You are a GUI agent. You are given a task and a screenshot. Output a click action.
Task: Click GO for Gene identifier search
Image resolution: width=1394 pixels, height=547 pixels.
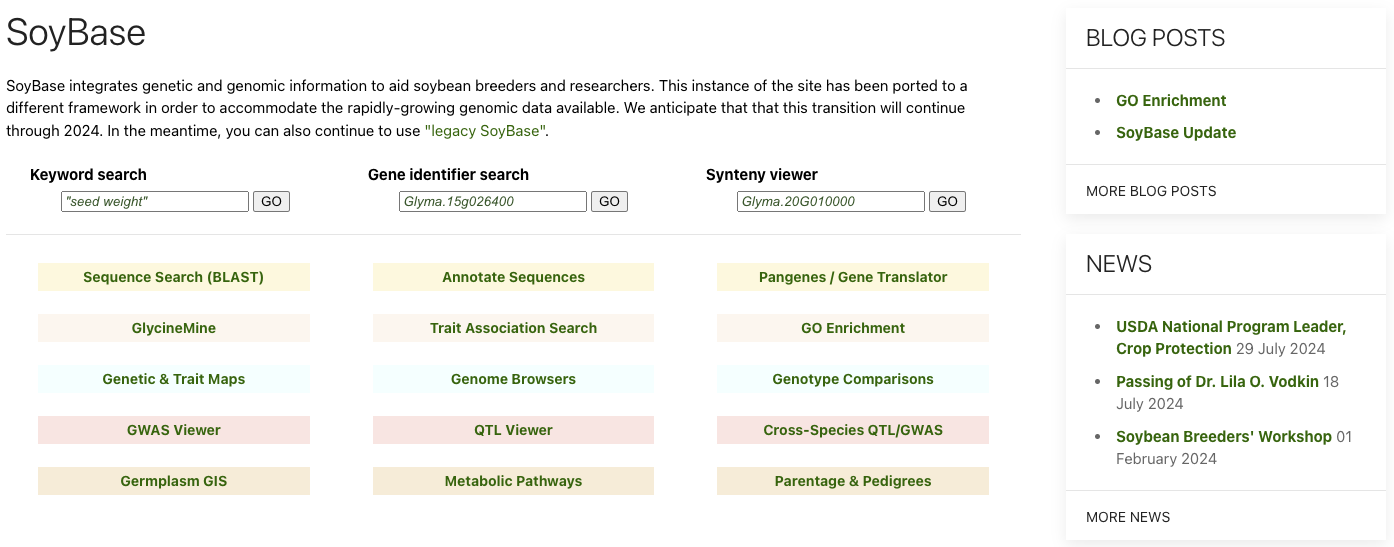pos(609,201)
